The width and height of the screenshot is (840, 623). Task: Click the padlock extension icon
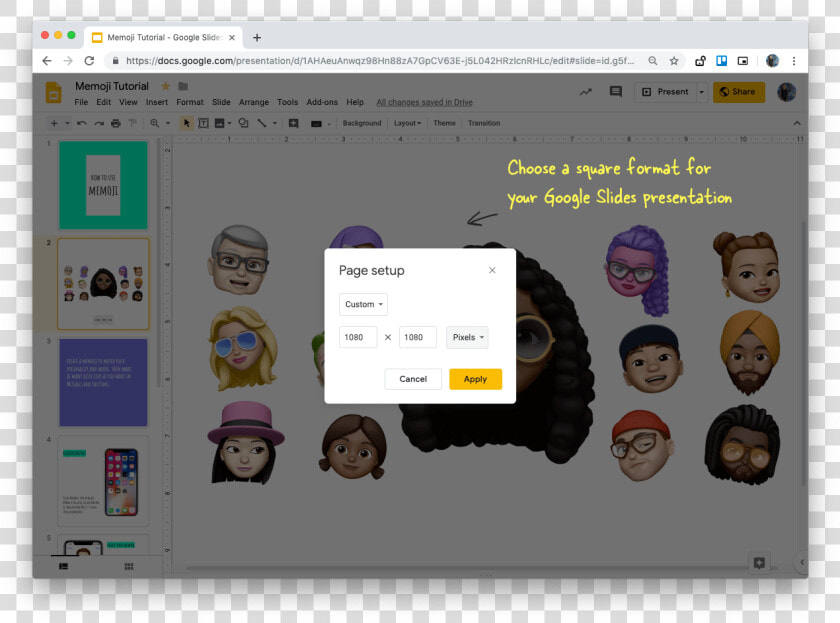click(x=700, y=61)
